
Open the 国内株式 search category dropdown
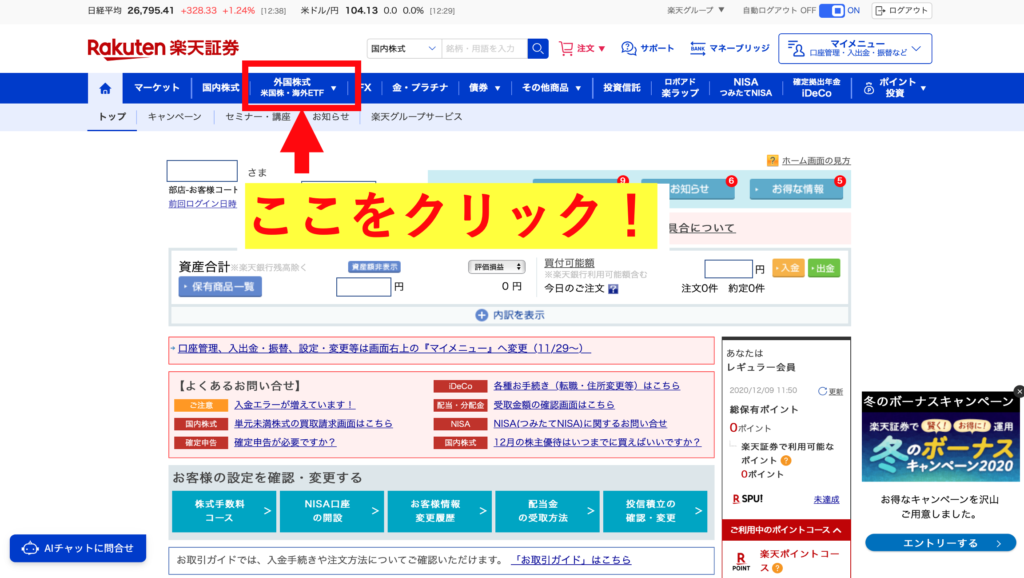pyautogui.click(x=403, y=48)
